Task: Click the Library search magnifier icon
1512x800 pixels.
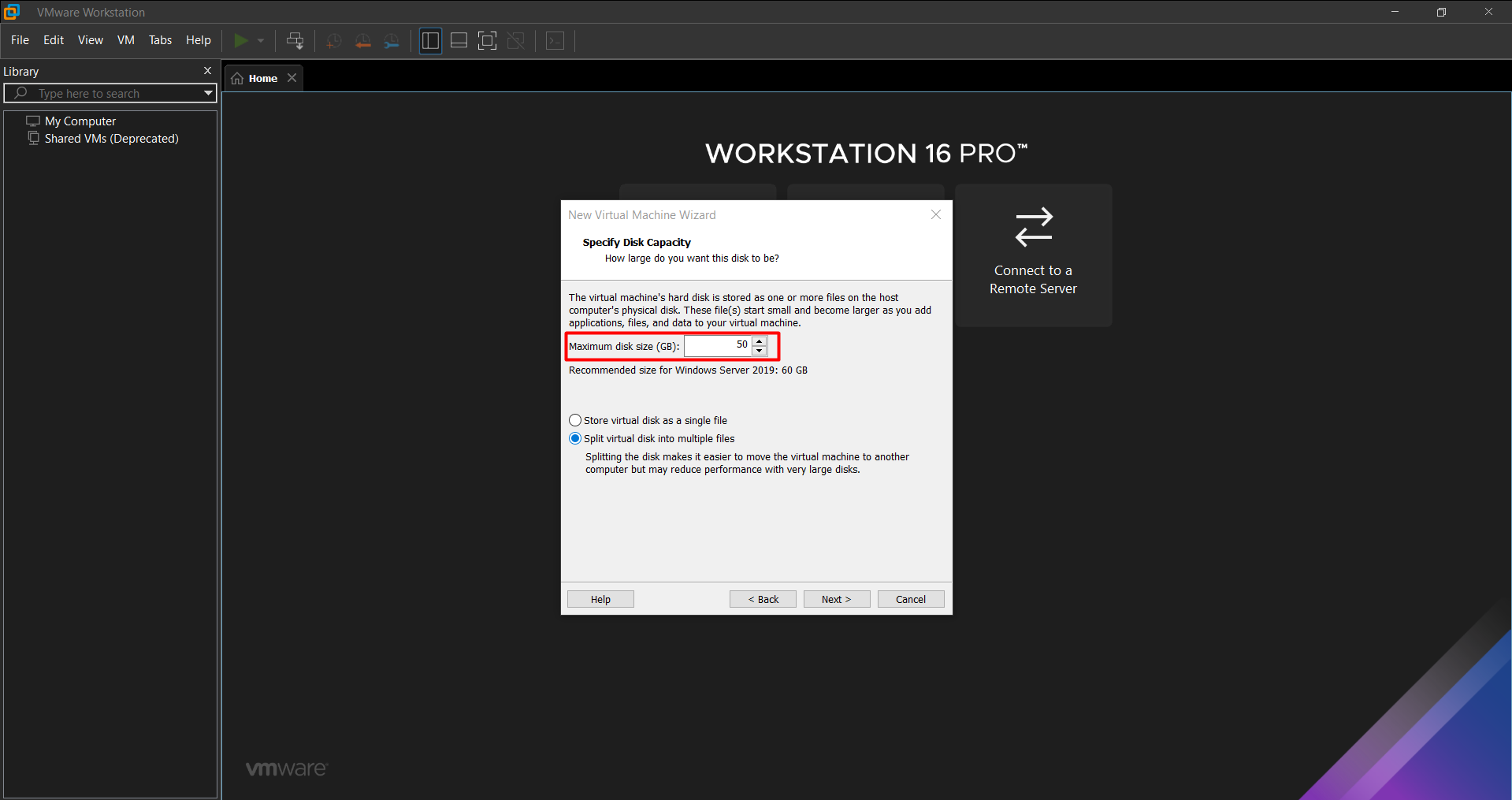Action: [21, 93]
